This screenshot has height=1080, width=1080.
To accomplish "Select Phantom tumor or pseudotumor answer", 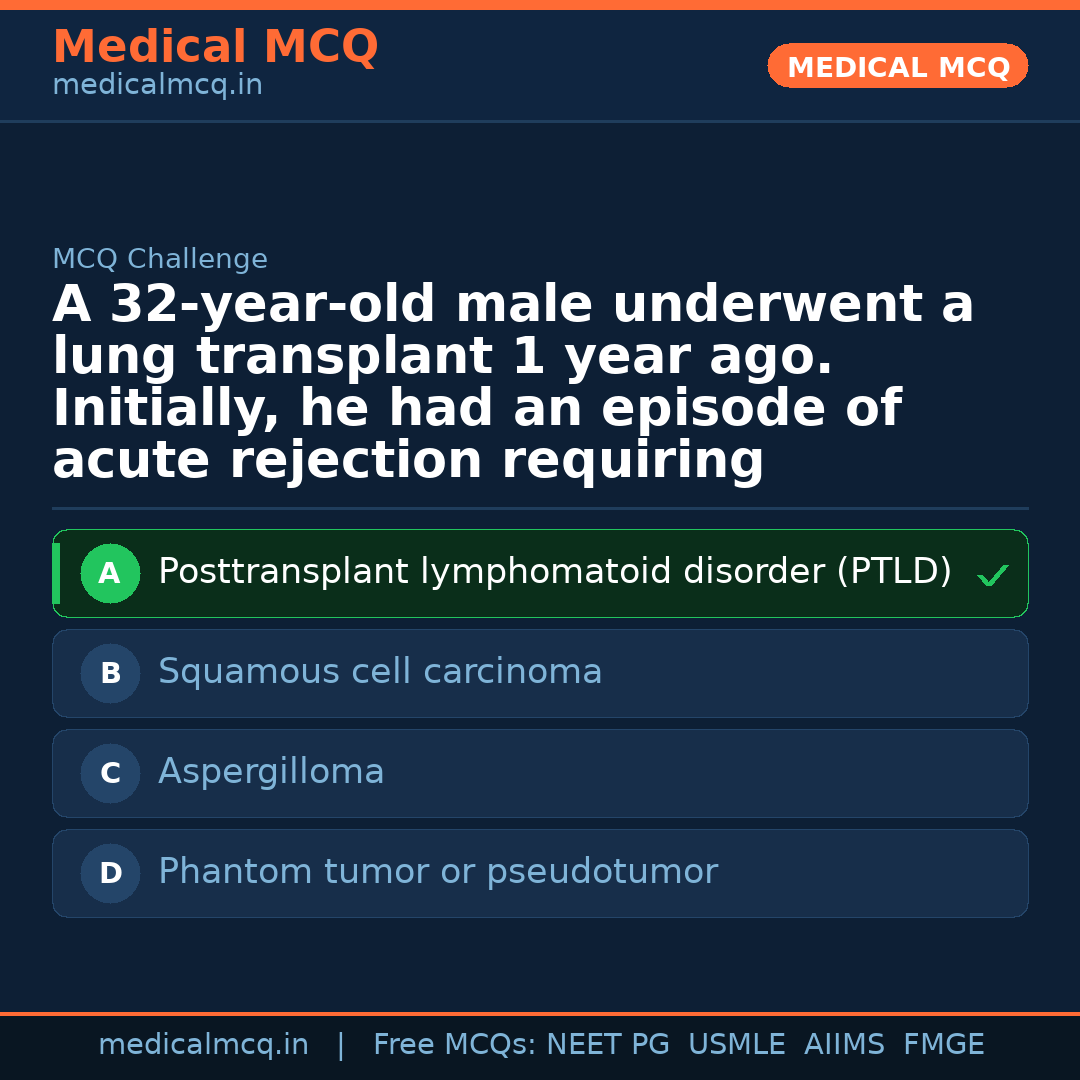I will click(437, 872).
